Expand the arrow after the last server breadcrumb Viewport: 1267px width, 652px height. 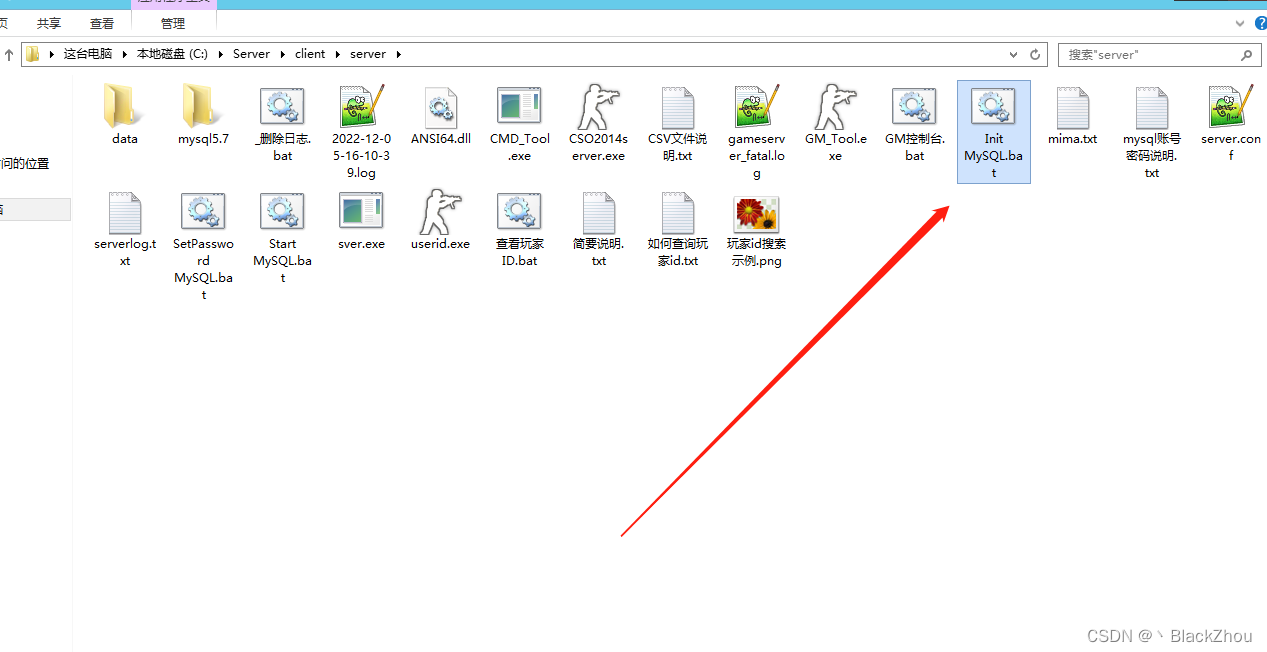click(398, 54)
